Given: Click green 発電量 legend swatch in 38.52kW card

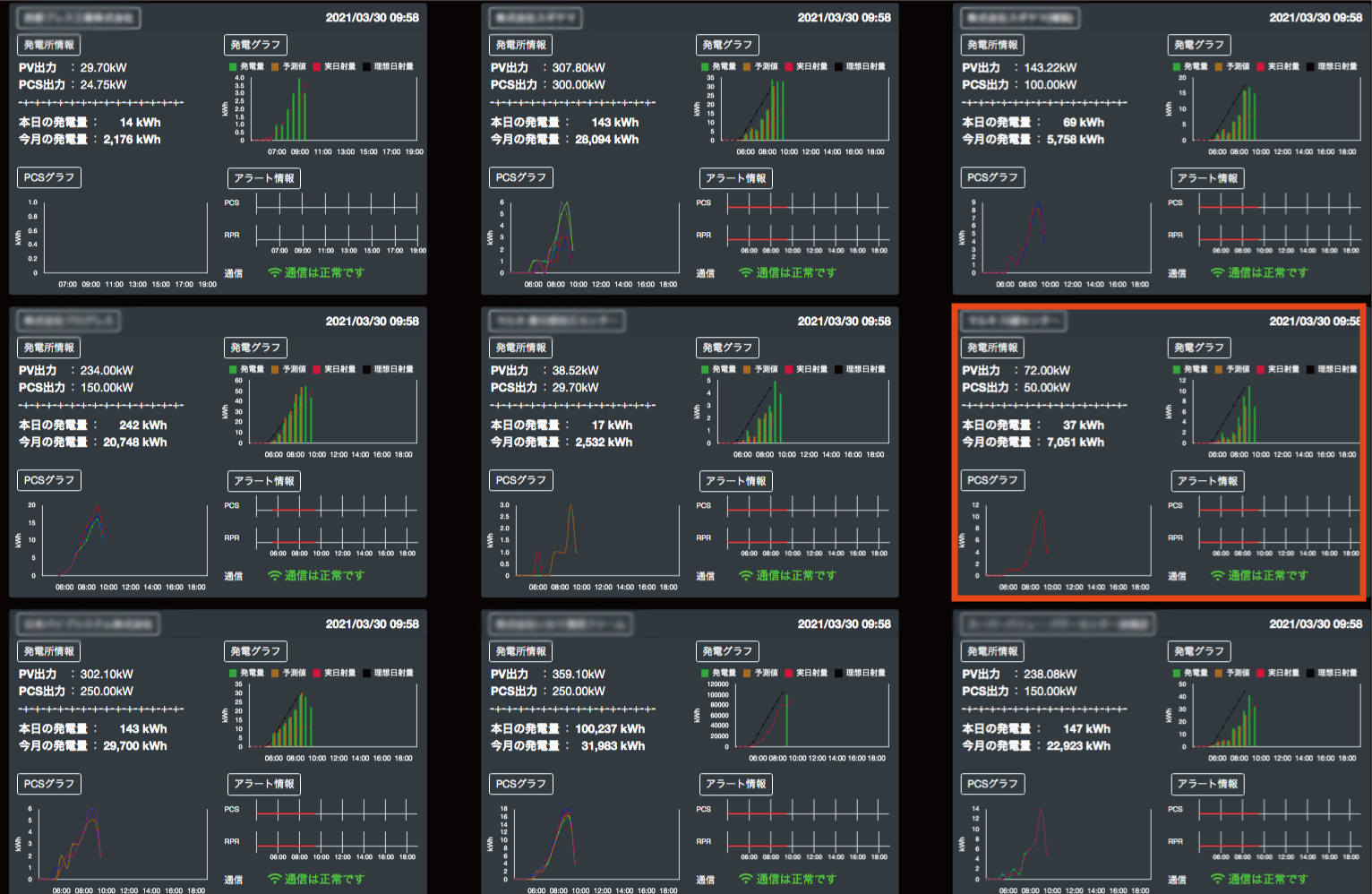Looking at the screenshot, I should coord(705,369).
